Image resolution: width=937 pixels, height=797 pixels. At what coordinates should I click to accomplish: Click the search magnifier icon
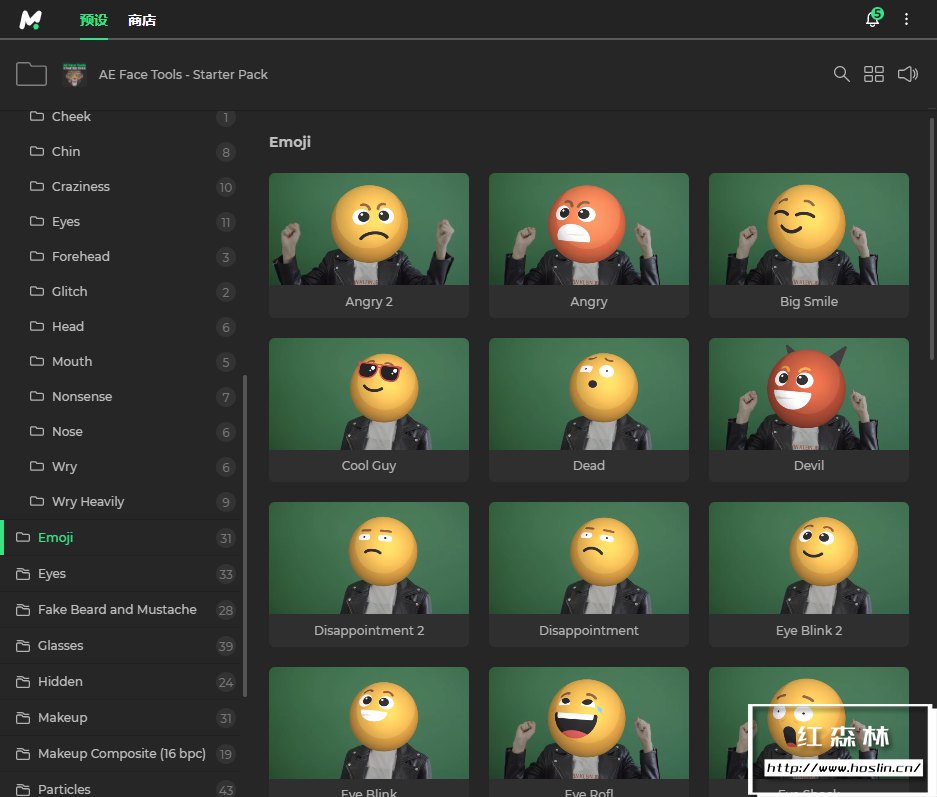[x=842, y=74]
